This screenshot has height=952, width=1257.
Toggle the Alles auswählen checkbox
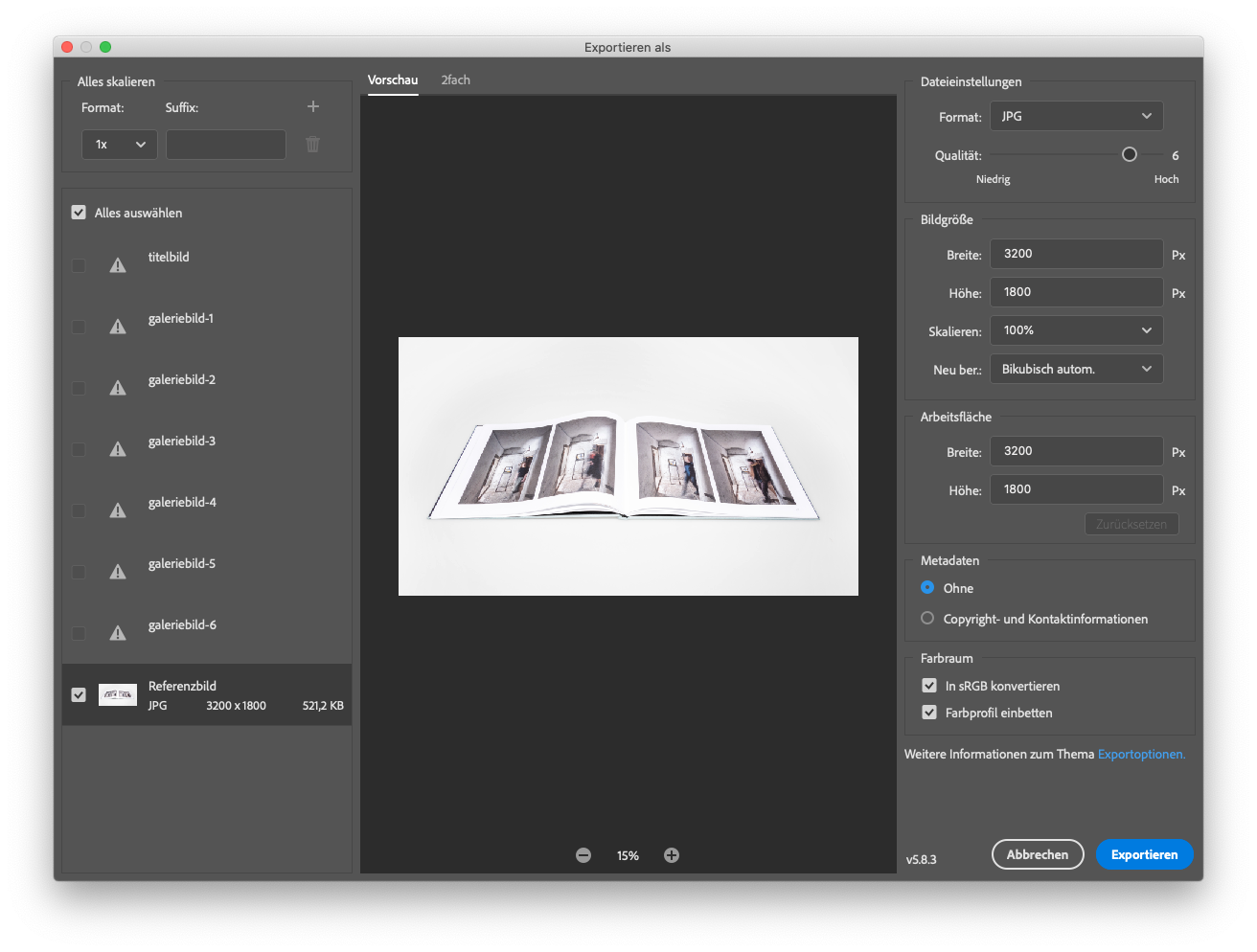[79, 213]
